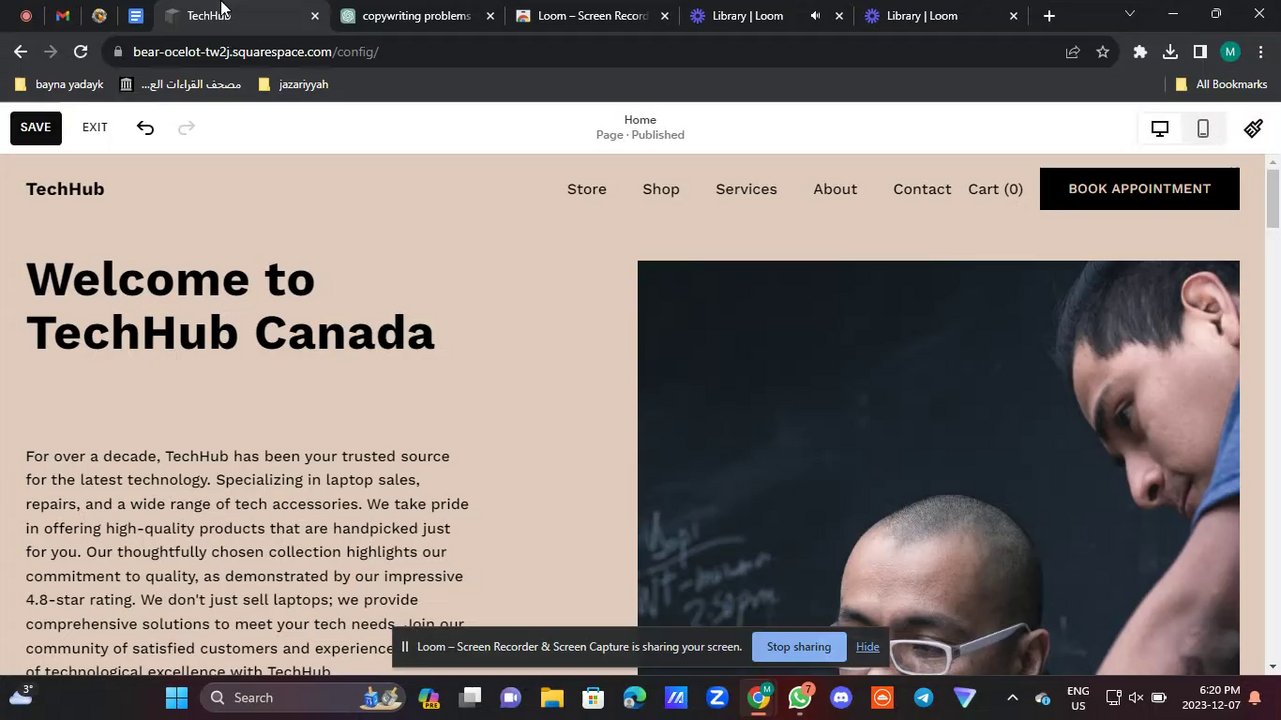Click the page vertical scrollbar thumb
Screen dimensions: 1281x720
pos(1273,199)
